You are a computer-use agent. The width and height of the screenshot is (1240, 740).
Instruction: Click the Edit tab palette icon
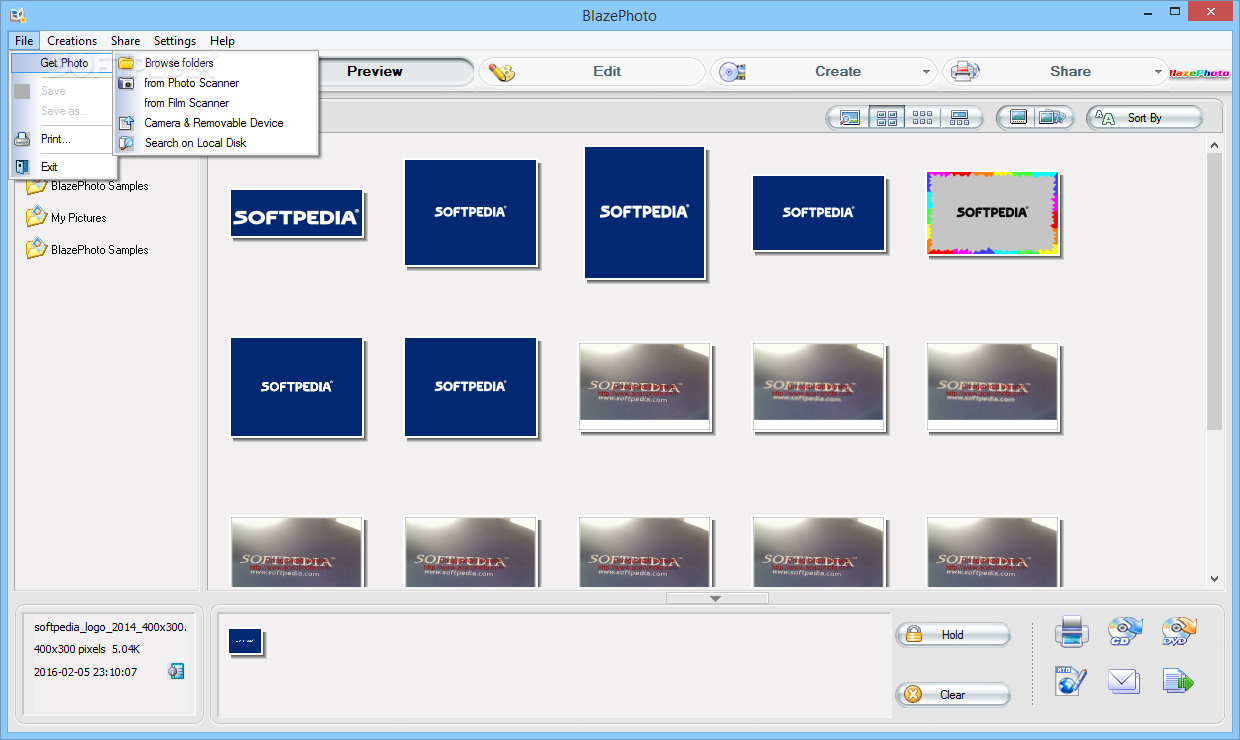click(501, 72)
